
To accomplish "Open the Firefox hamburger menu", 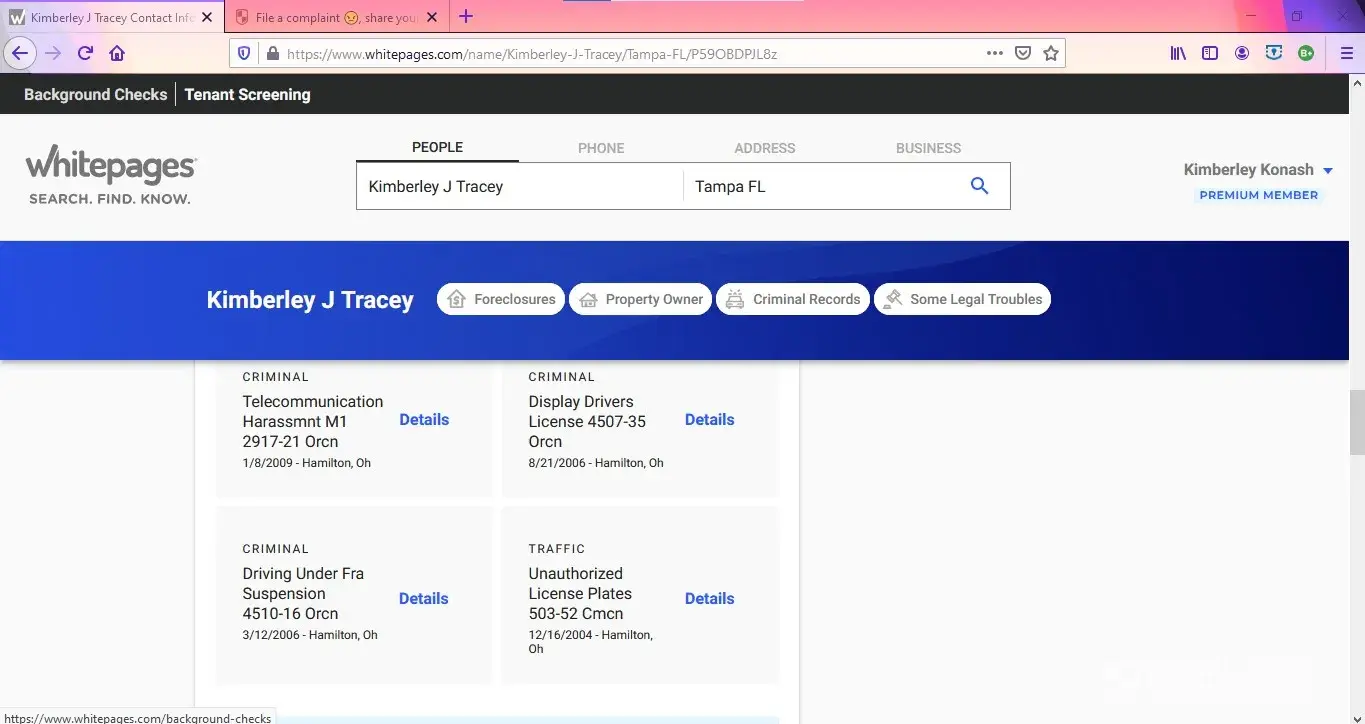I will pos(1346,54).
